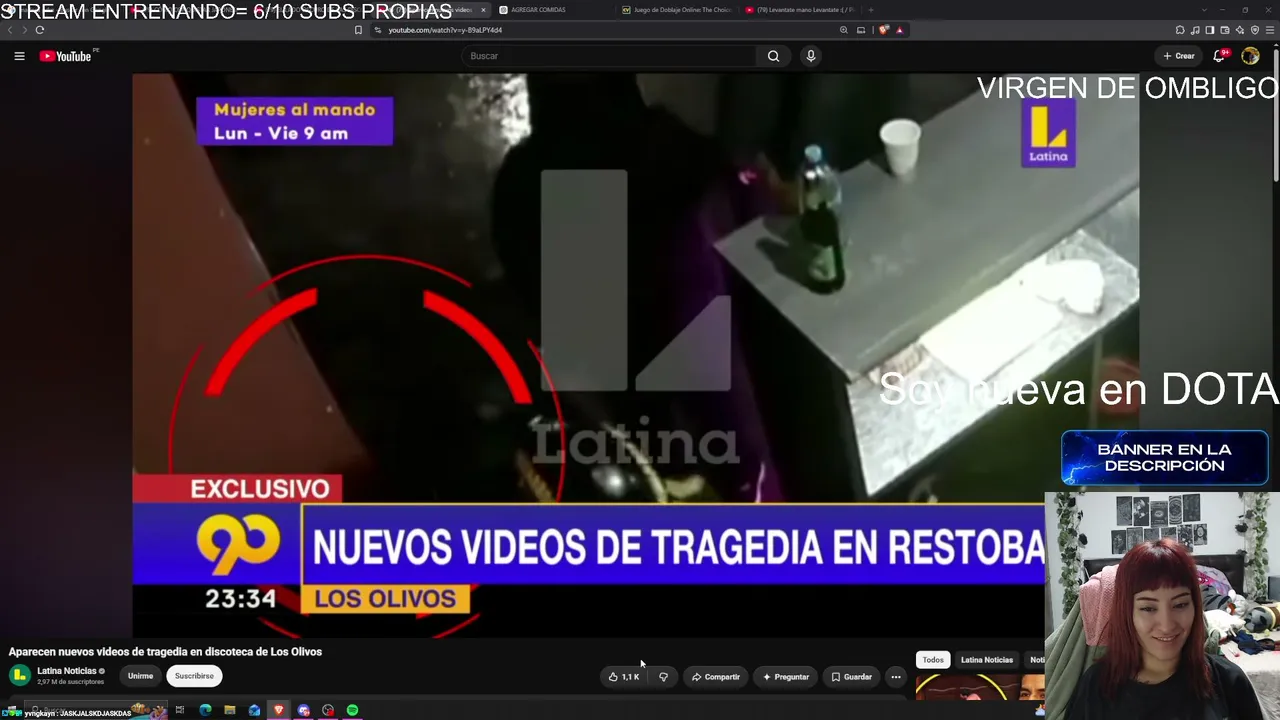Image resolution: width=1280 pixels, height=720 pixels.
Task: Go to YouTube home via the logo
Action: (x=65, y=56)
